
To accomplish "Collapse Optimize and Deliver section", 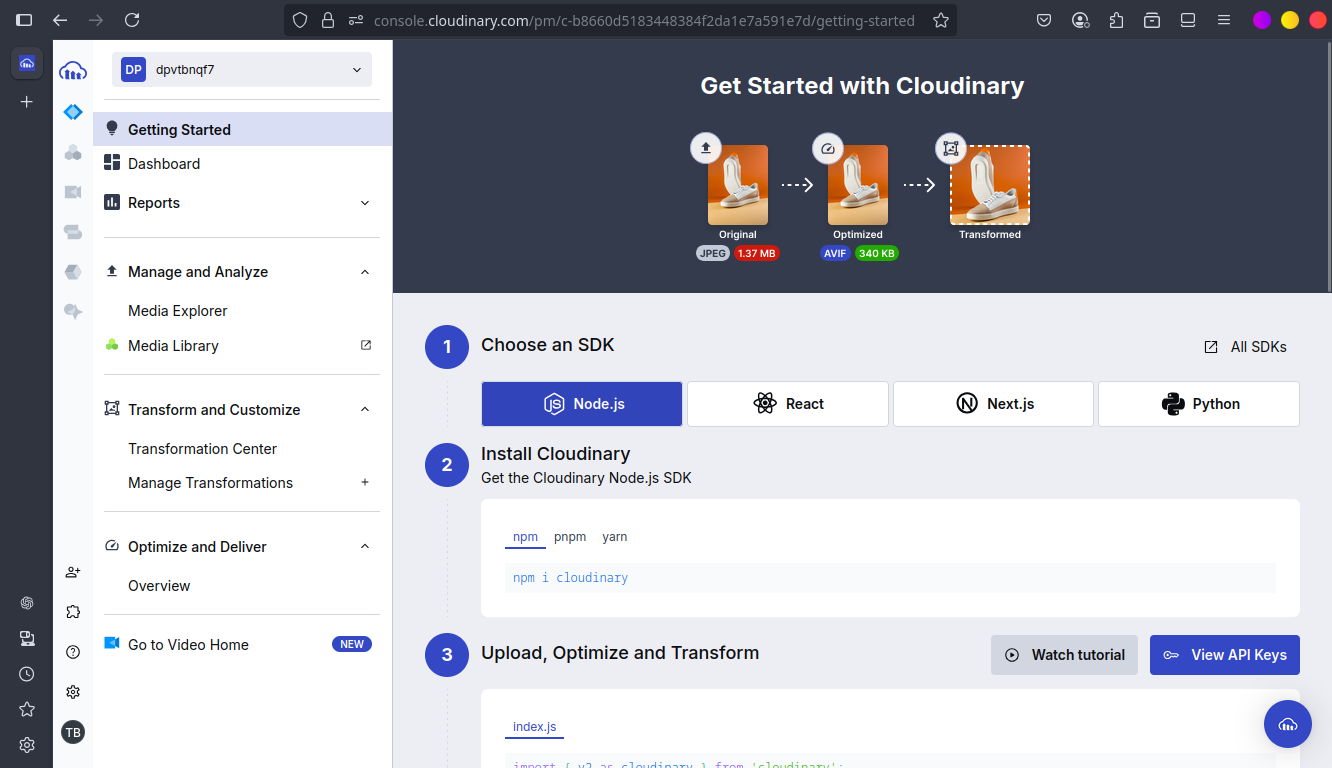I will point(365,547).
